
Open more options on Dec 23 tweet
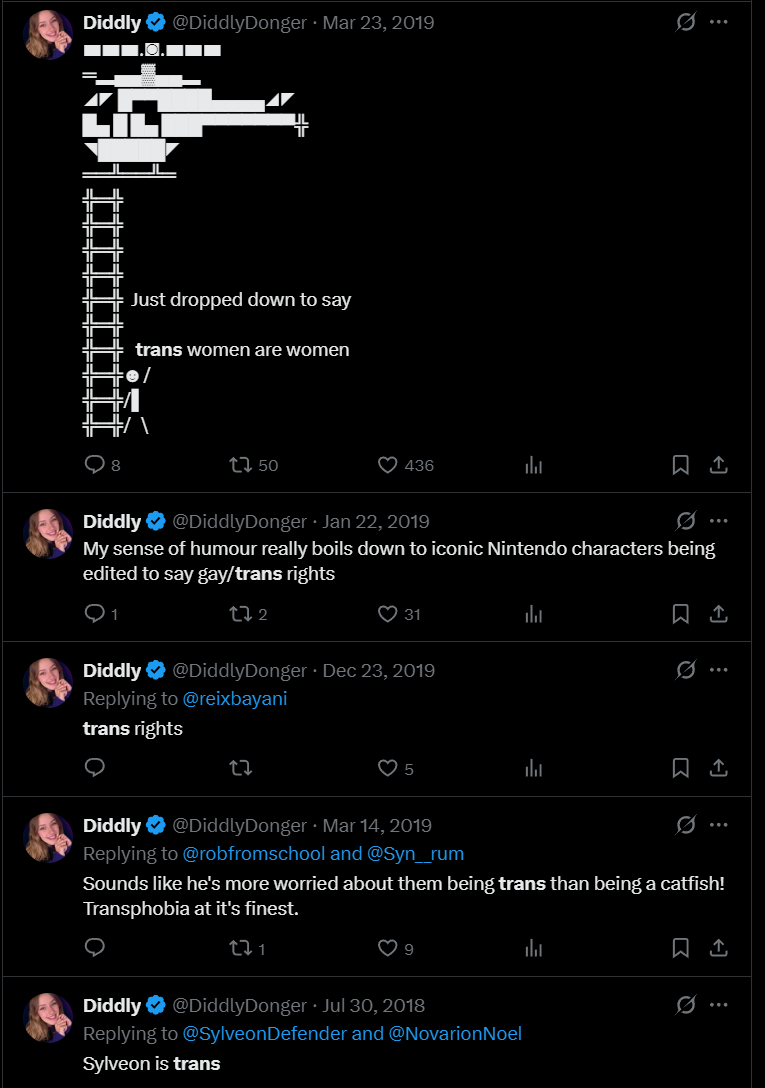pos(718,670)
